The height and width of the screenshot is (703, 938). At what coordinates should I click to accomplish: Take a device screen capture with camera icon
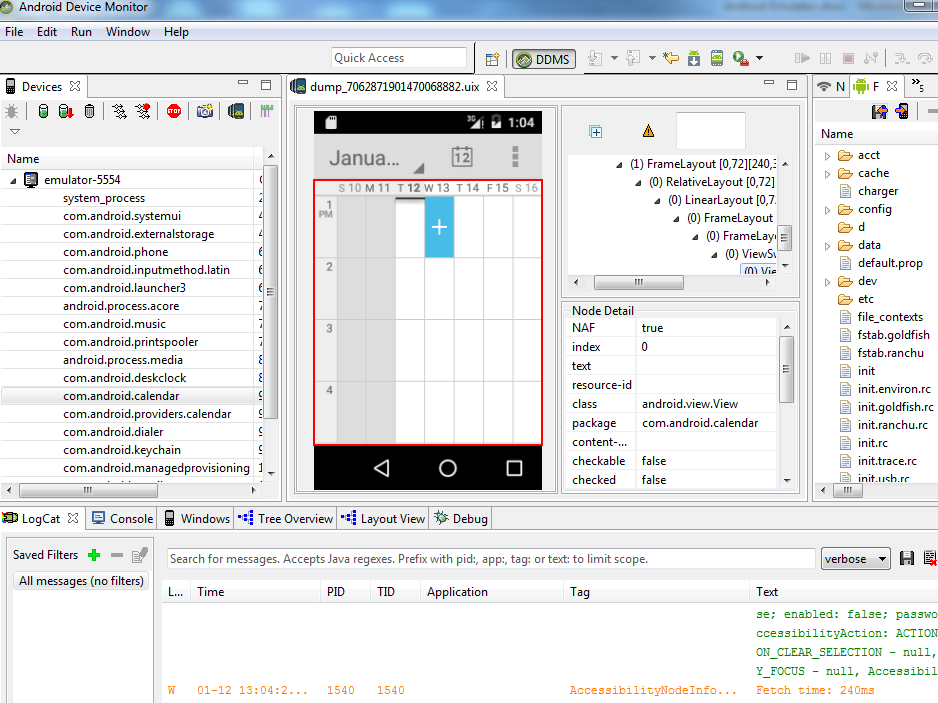click(x=205, y=111)
